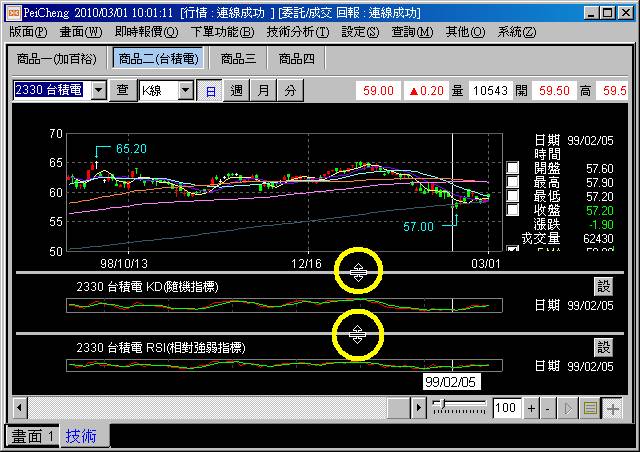
Task: Click the zoom out minus button
Action: (549, 408)
